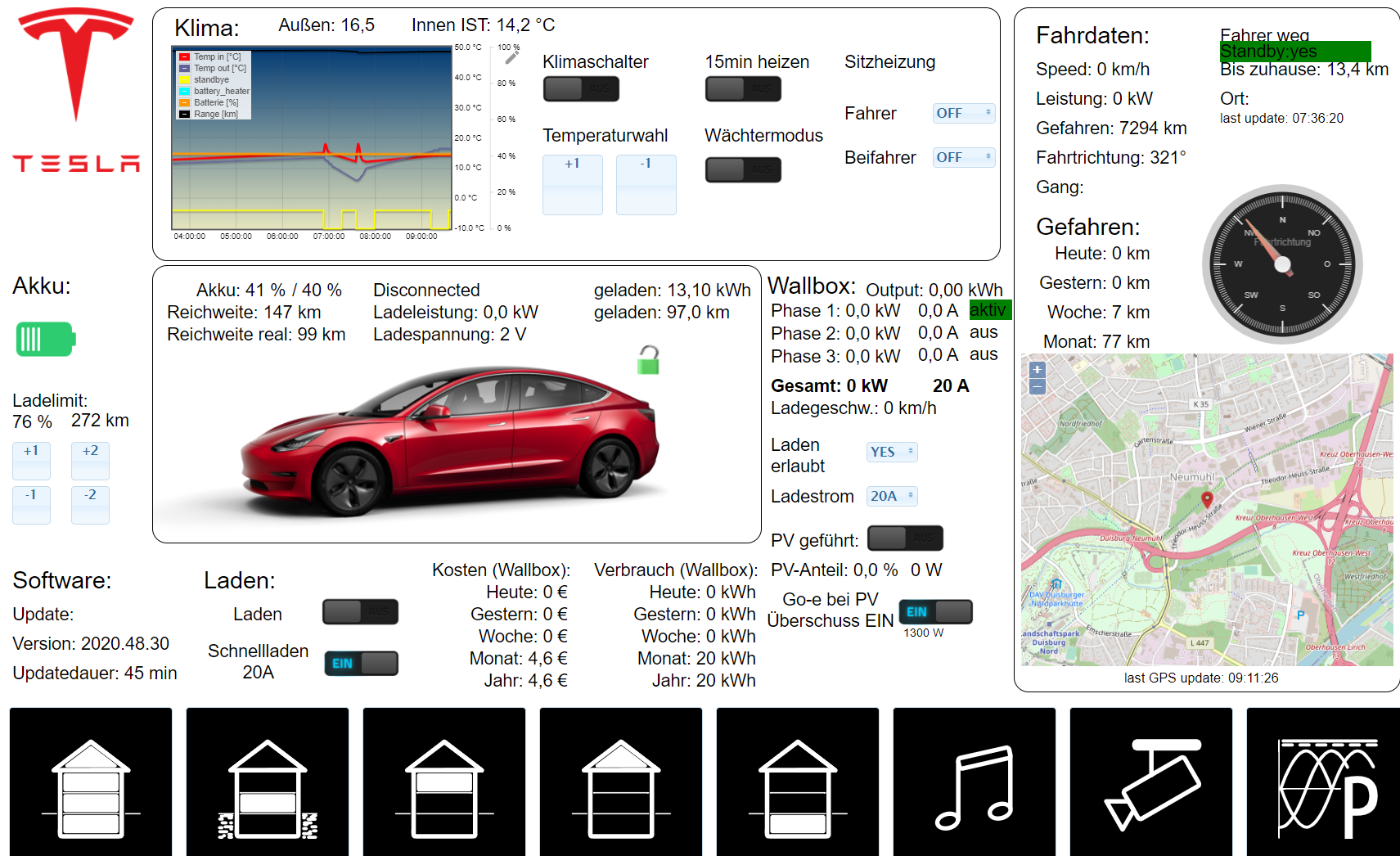Click the PV-Anteil: 0,0 % value
This screenshot has width=1400, height=856.
pos(834,570)
